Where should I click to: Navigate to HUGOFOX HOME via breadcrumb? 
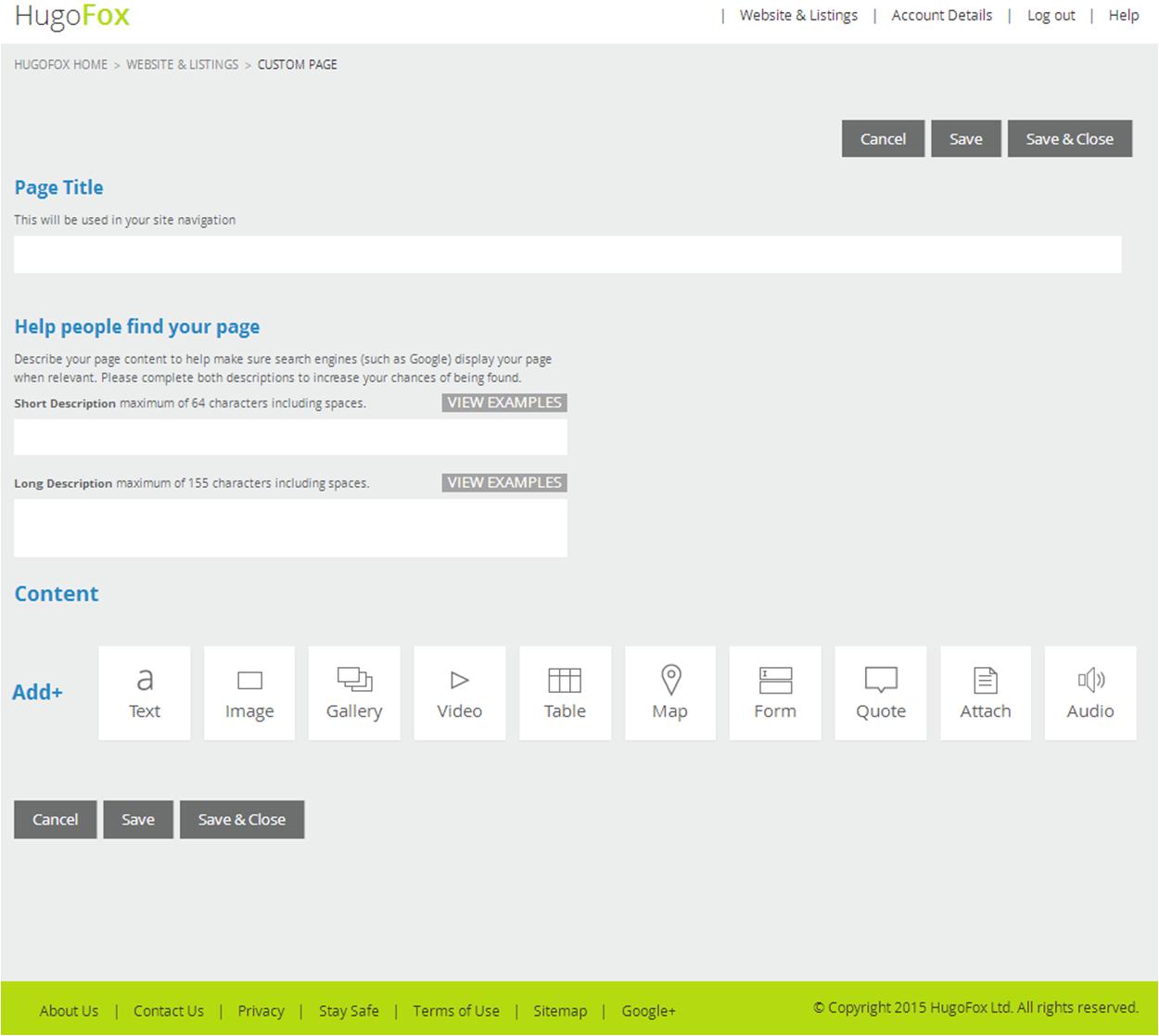[x=60, y=64]
